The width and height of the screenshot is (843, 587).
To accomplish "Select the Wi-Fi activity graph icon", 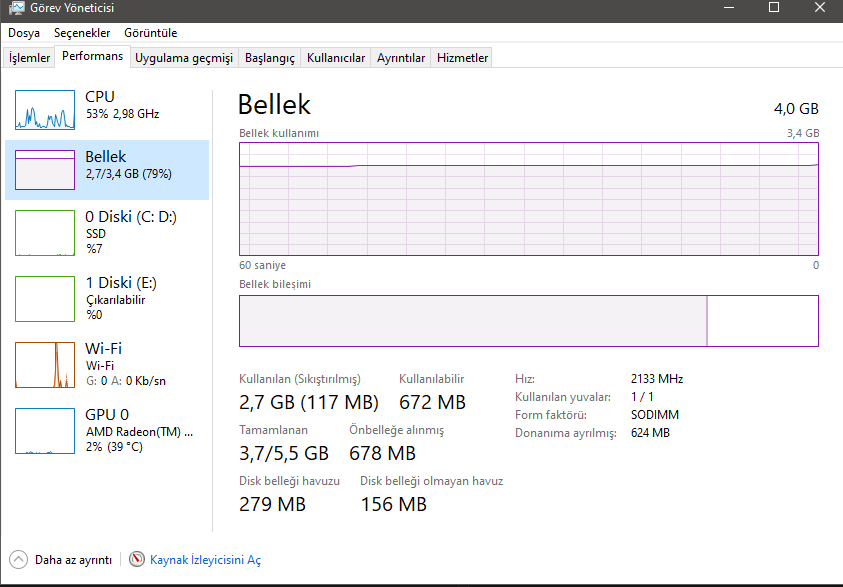I will coord(45,365).
